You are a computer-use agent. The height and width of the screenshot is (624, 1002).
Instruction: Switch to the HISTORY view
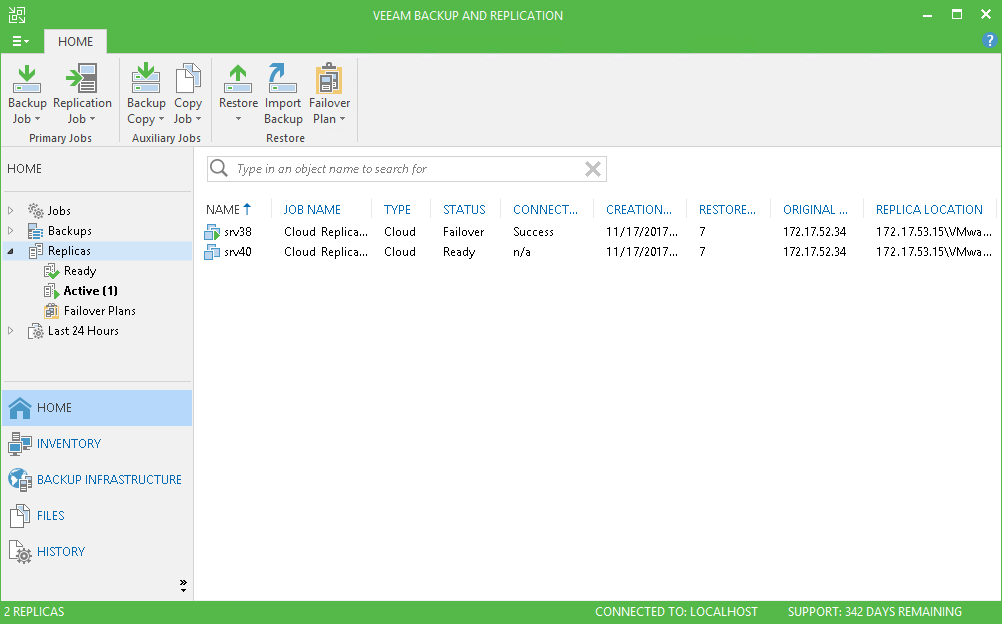(x=97, y=552)
